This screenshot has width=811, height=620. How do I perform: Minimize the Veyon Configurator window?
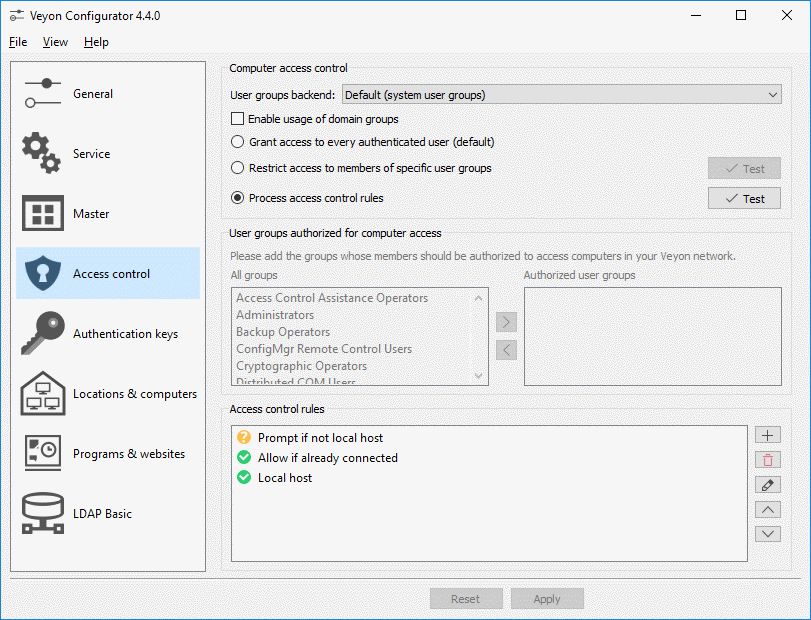point(696,16)
